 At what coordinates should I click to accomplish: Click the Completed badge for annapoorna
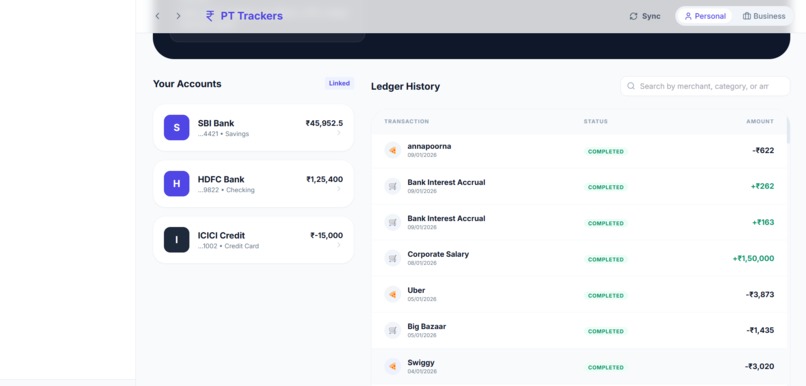coord(606,152)
